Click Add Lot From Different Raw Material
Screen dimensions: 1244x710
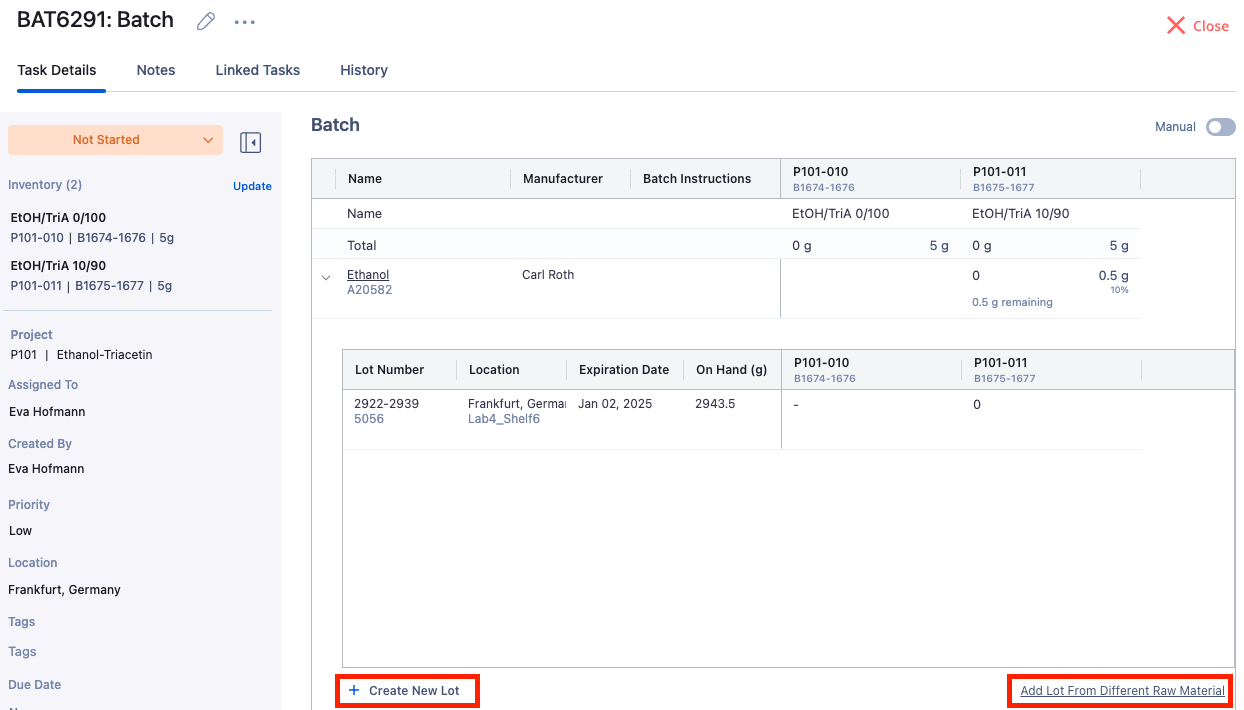[x=1122, y=691]
